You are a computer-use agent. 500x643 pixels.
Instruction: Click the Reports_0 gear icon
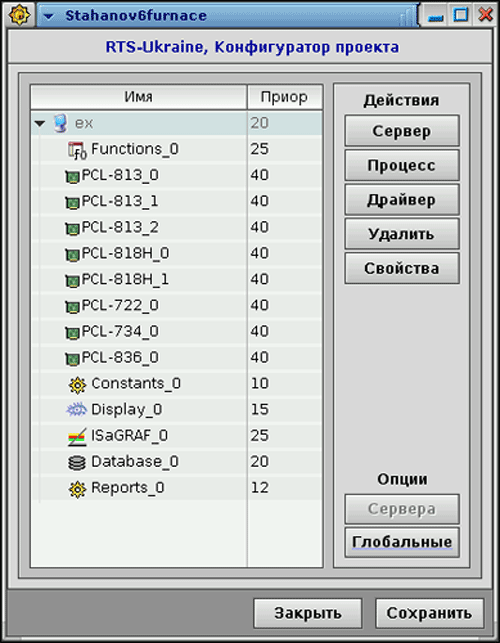(x=77, y=489)
